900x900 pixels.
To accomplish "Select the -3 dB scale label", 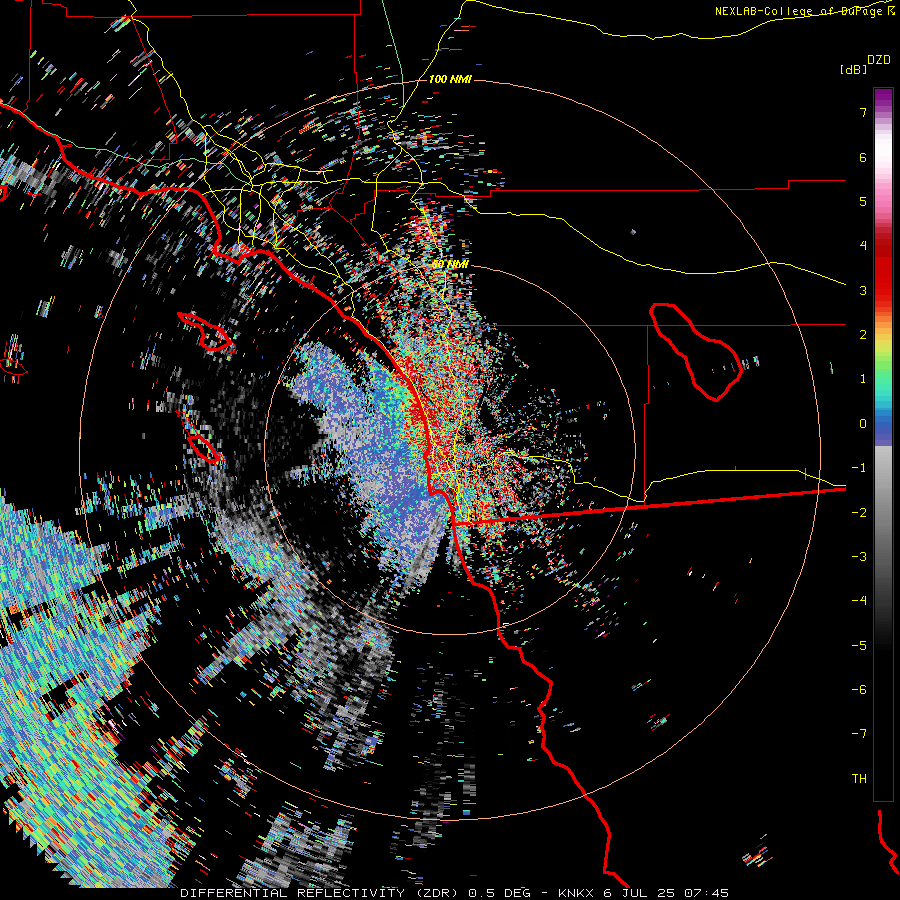I will pyautogui.click(x=859, y=557).
